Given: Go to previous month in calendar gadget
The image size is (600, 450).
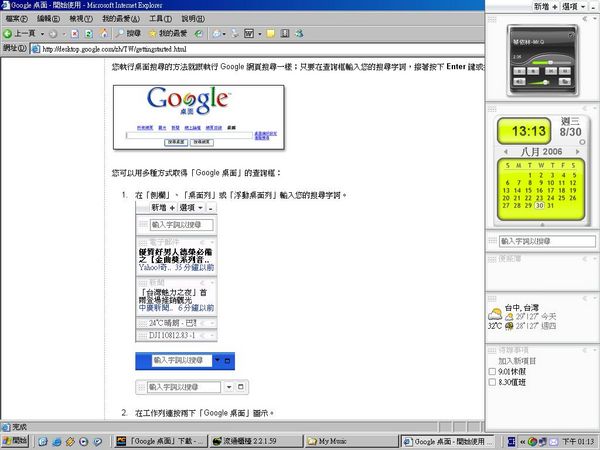Looking at the screenshot, I should 506,152.
